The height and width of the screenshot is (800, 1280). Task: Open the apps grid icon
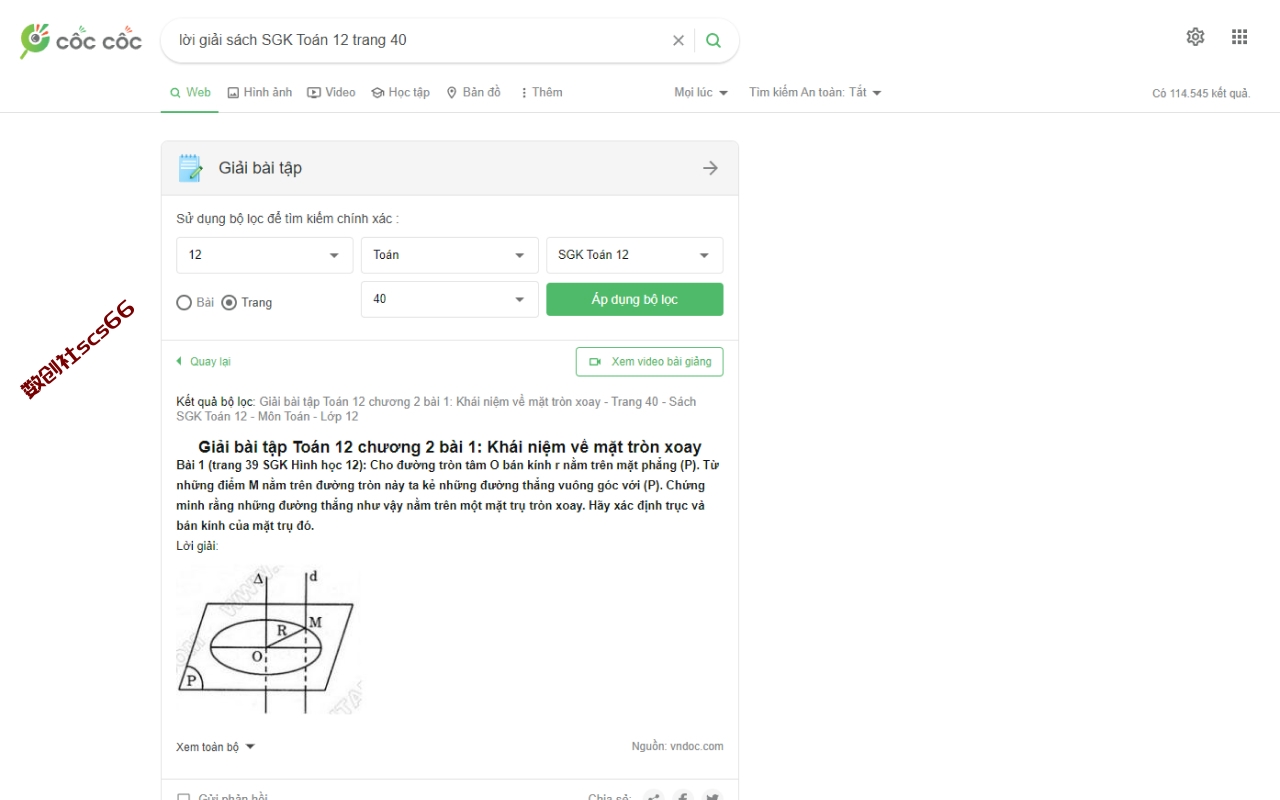(x=1239, y=37)
